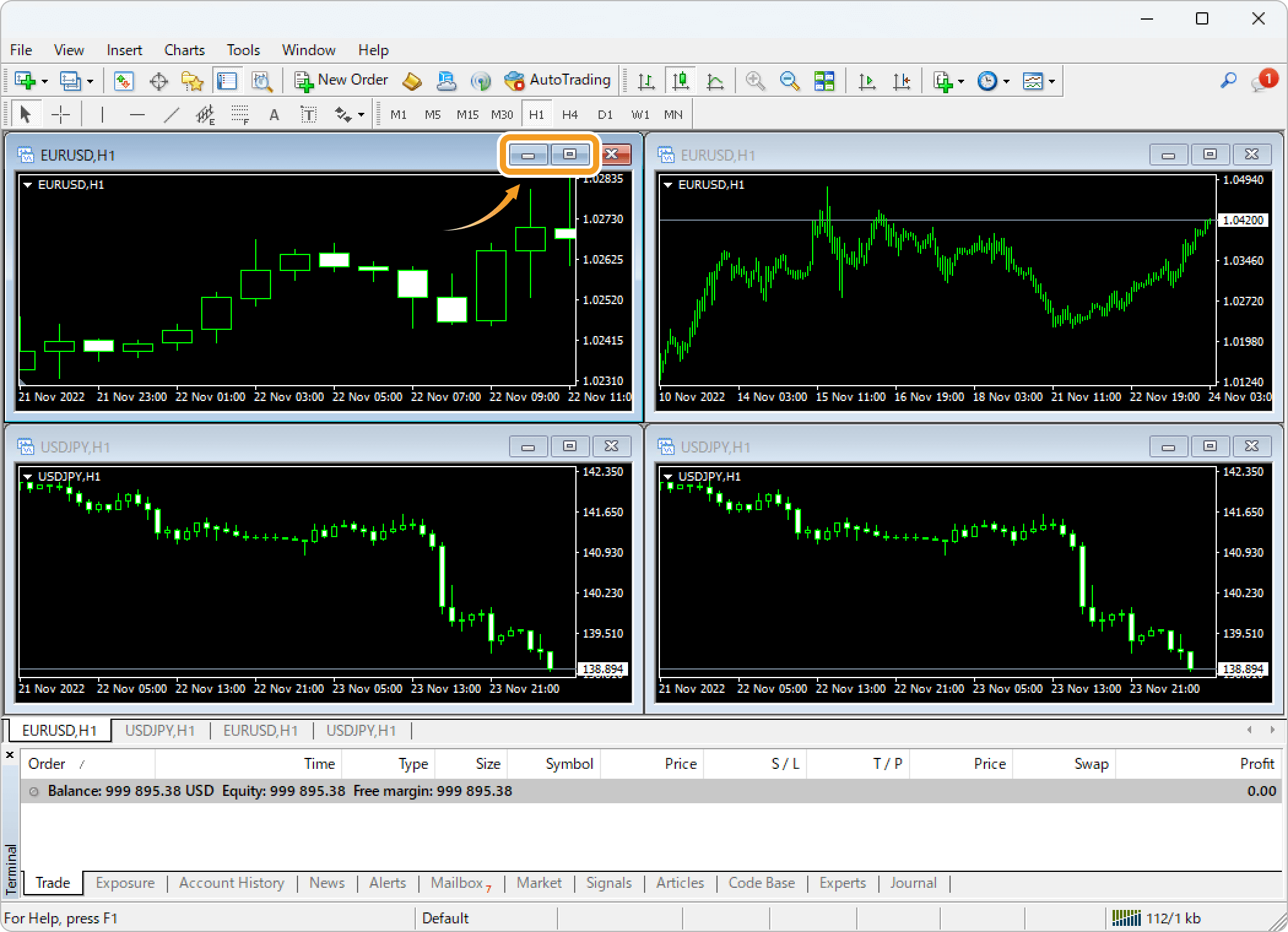Click the Profiles icon
This screenshot has height=932, width=1288.
(x=70, y=81)
